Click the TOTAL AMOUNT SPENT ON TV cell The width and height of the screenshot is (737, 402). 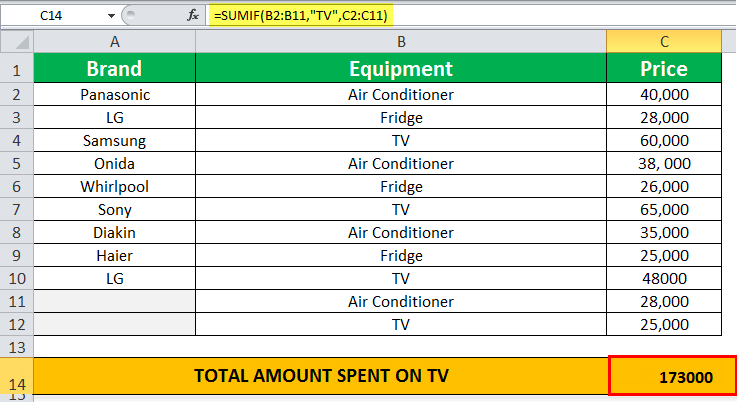coord(321,376)
